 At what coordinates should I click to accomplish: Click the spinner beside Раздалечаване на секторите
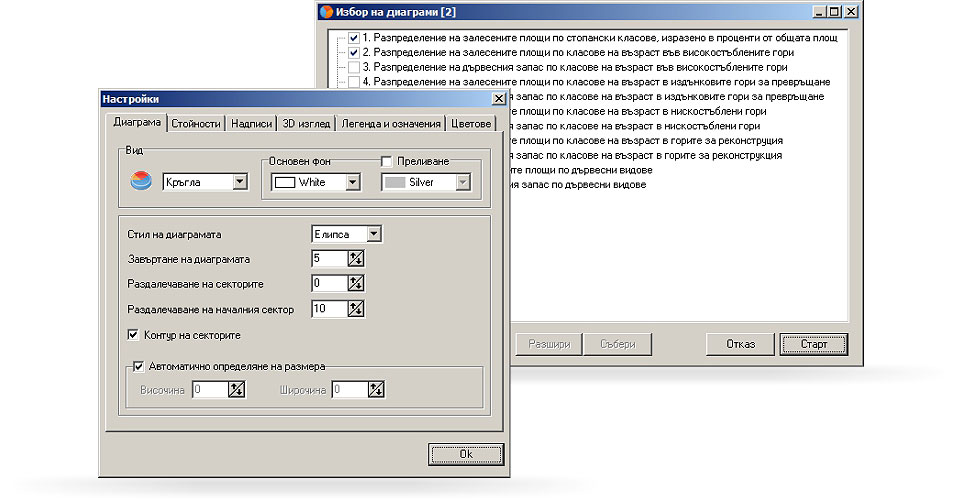[x=356, y=284]
